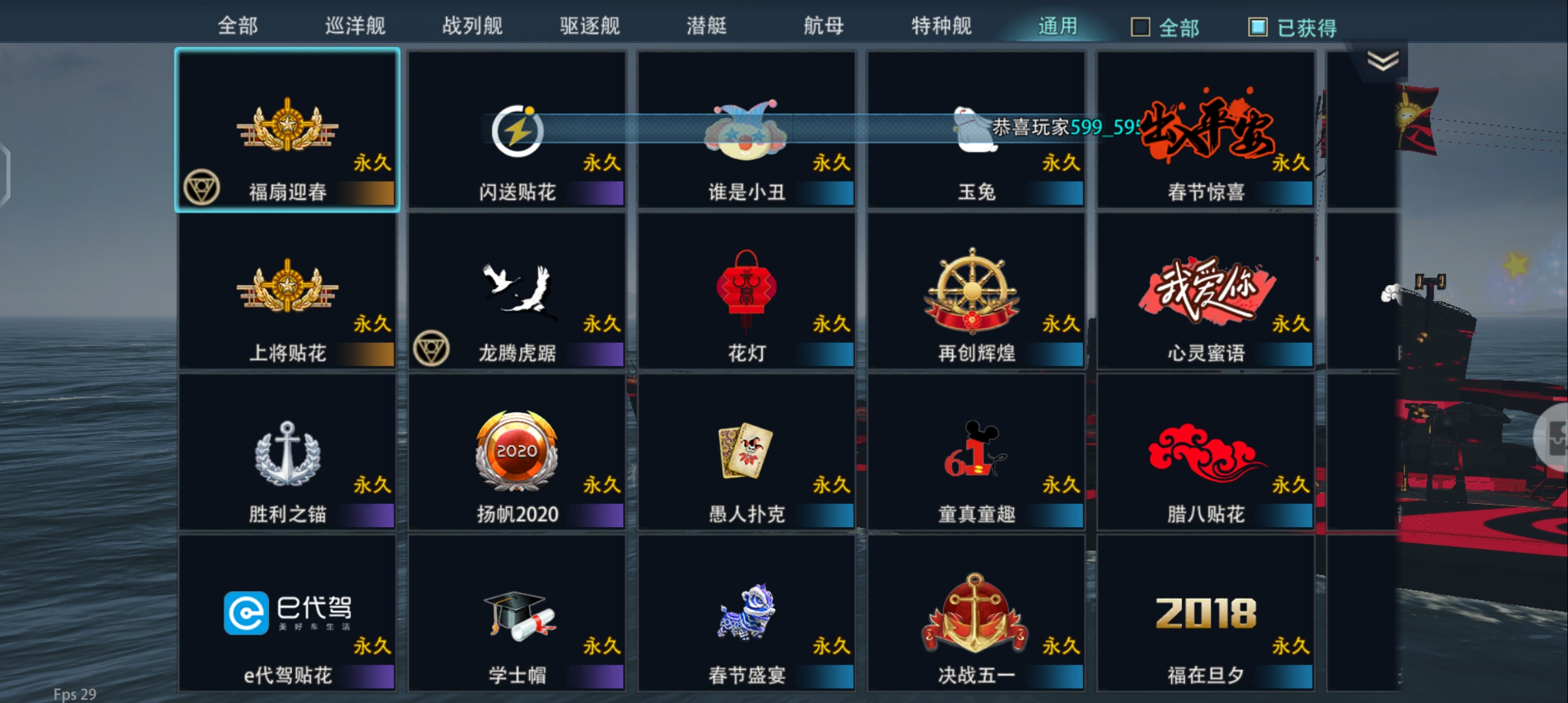1568x703 pixels.
Task: Choose the 胜利之锚 anchor decal
Action: click(287, 452)
